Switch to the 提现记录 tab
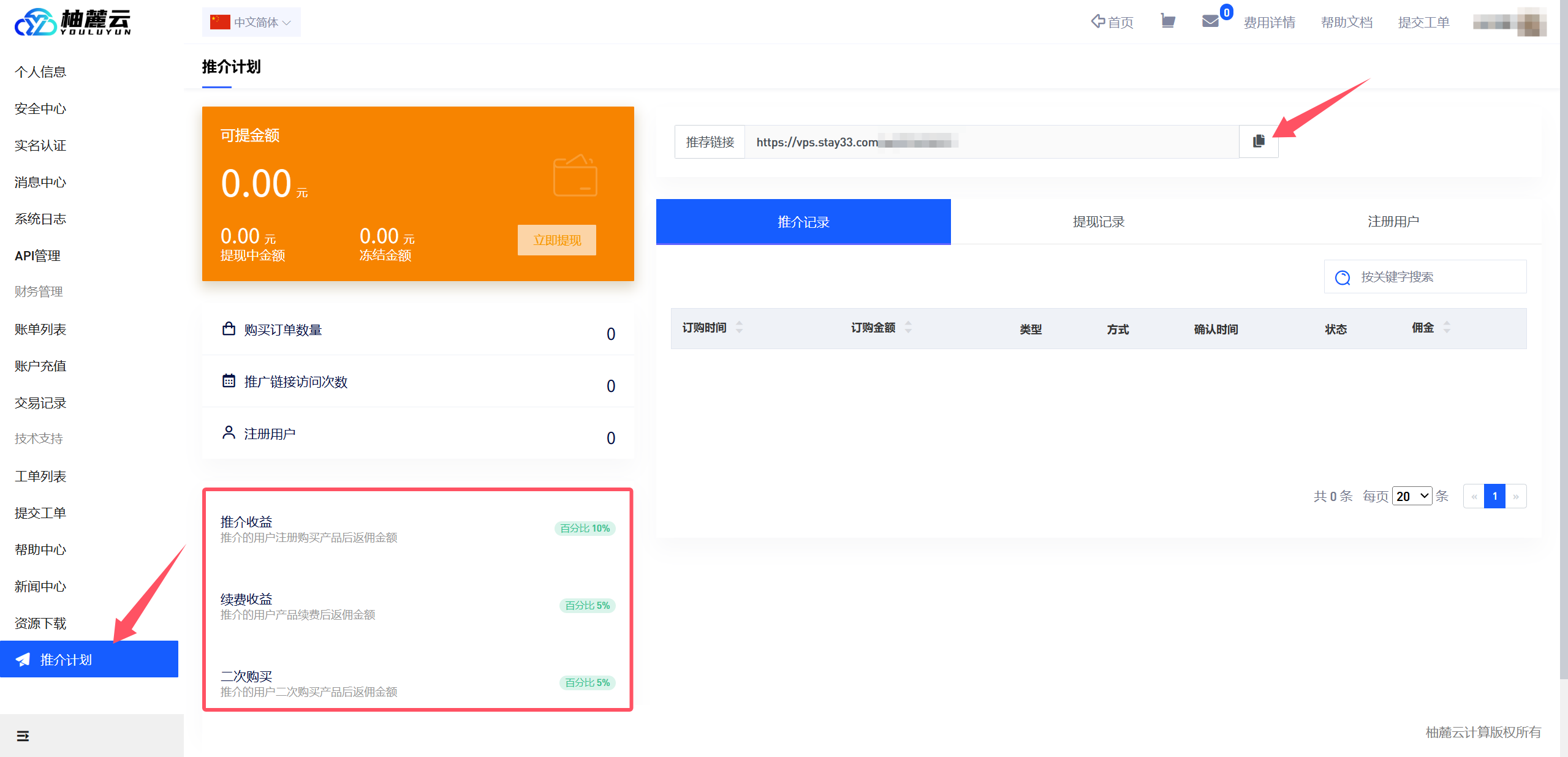The image size is (1568, 757). click(1098, 222)
